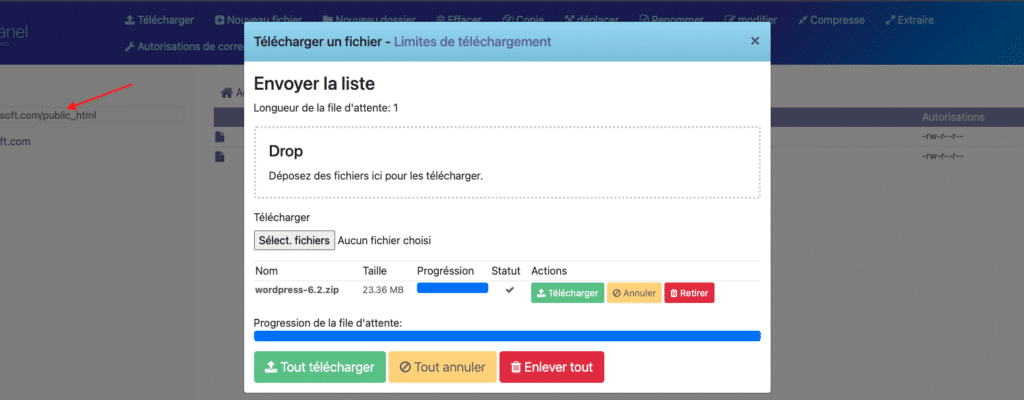Select the Compresse toolbar option
The image size is (1024, 400).
831,20
